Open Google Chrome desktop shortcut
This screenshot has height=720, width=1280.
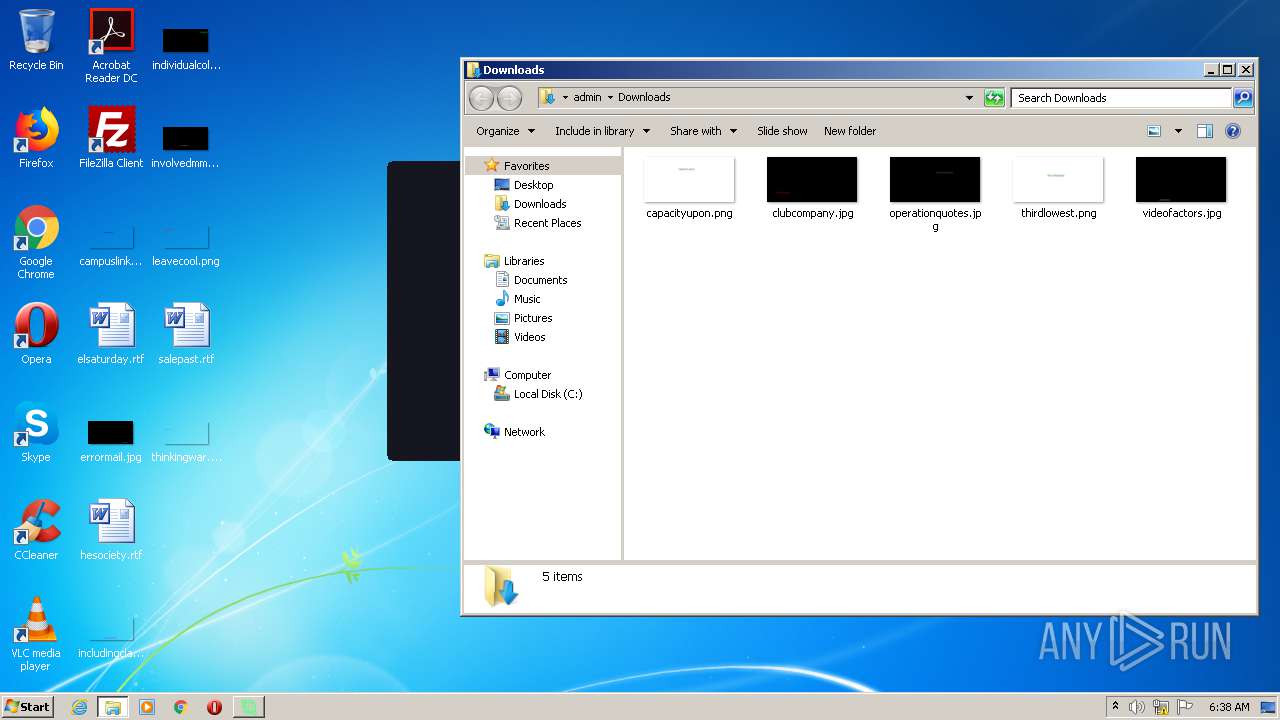(x=36, y=242)
